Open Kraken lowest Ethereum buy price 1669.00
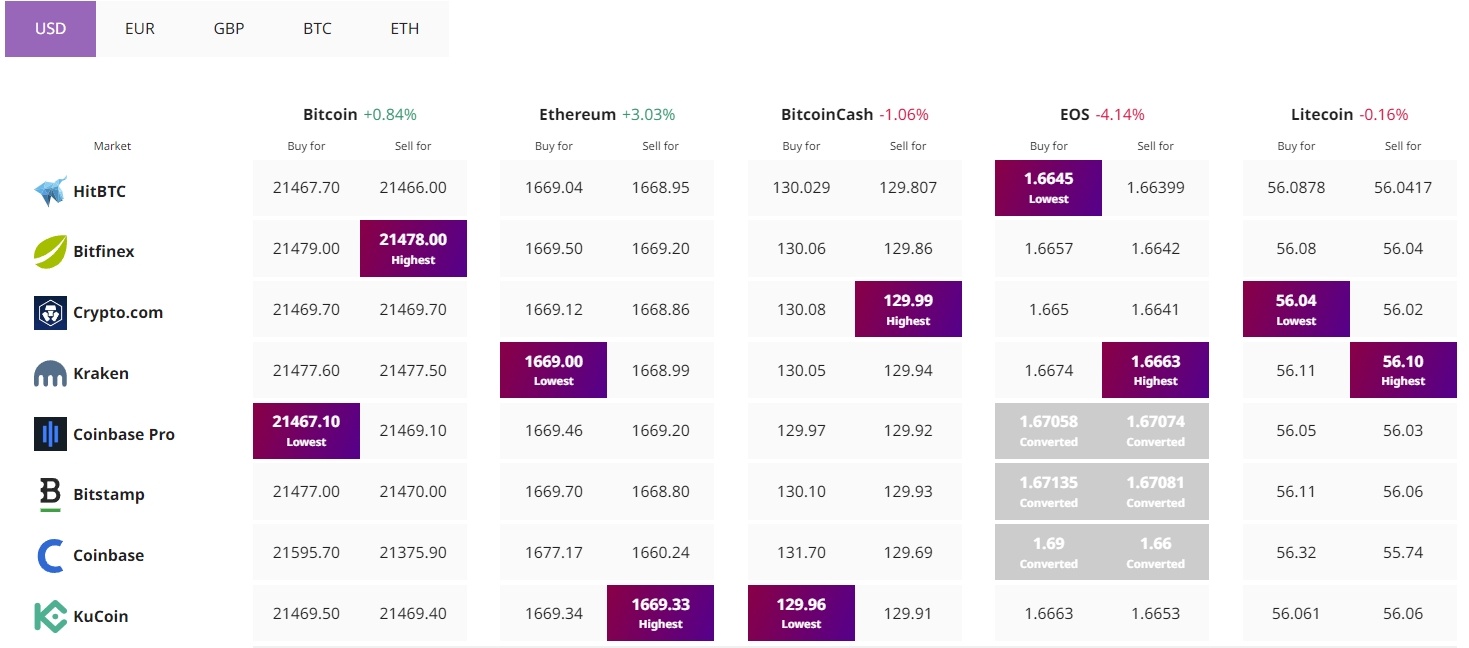The height and width of the screenshot is (648, 1469). pyautogui.click(x=553, y=370)
